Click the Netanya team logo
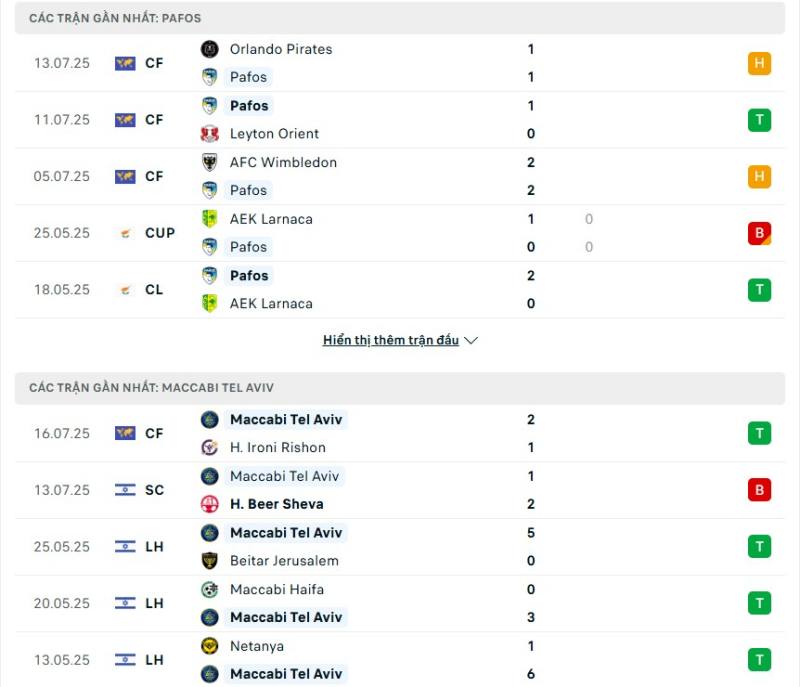The image size is (800, 687). pyautogui.click(x=209, y=646)
